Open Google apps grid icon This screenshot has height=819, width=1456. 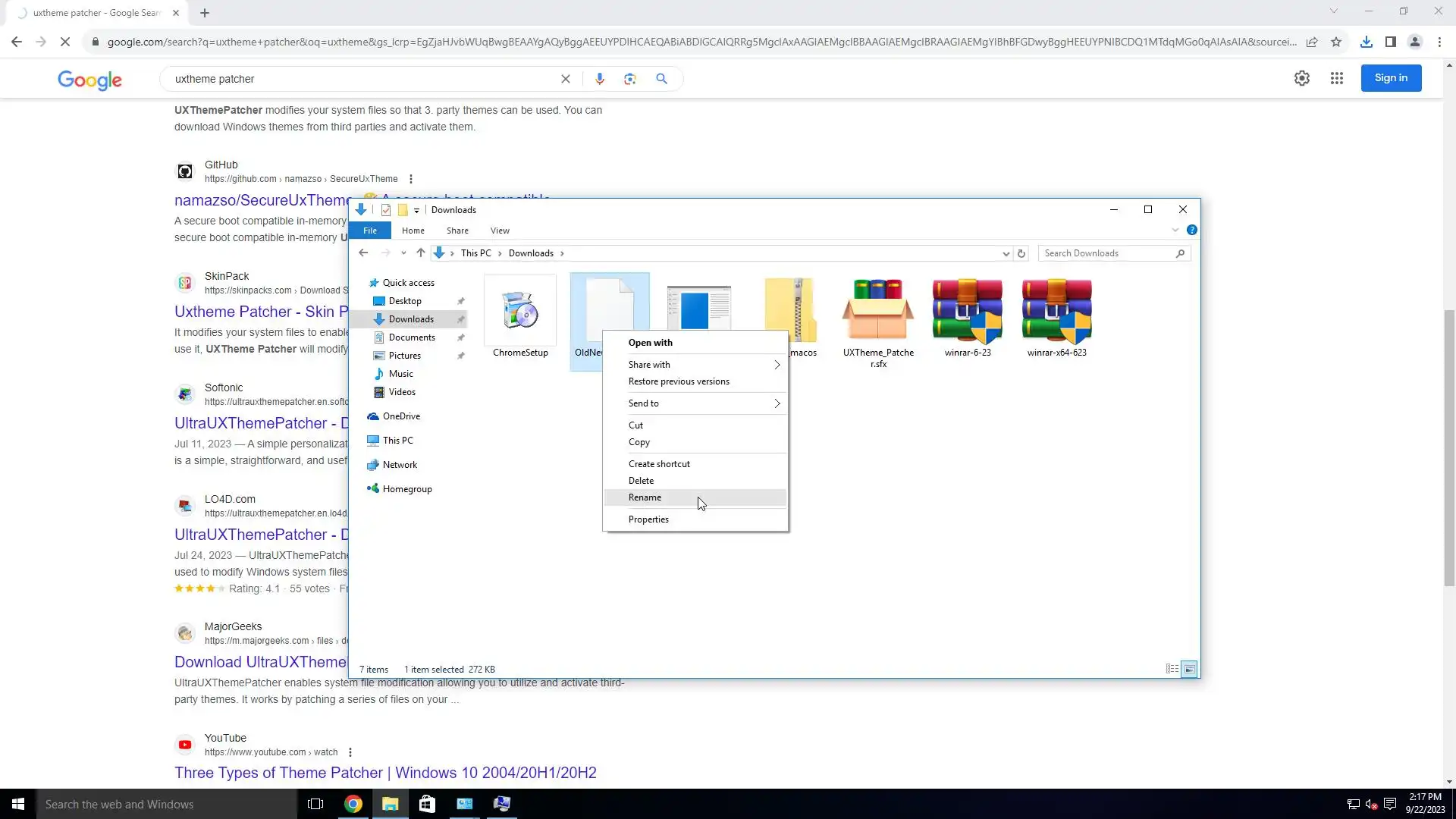click(1336, 78)
